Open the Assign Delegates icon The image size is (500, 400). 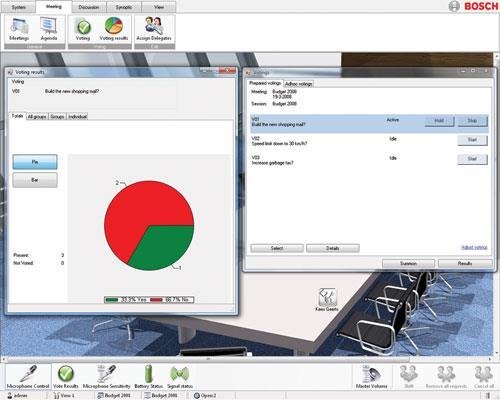[x=154, y=29]
